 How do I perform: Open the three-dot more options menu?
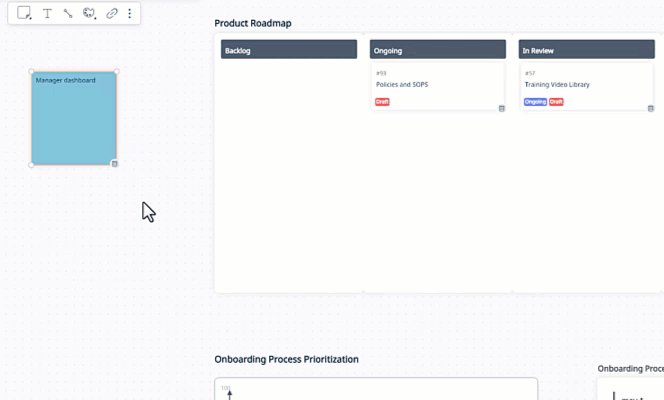(x=130, y=14)
